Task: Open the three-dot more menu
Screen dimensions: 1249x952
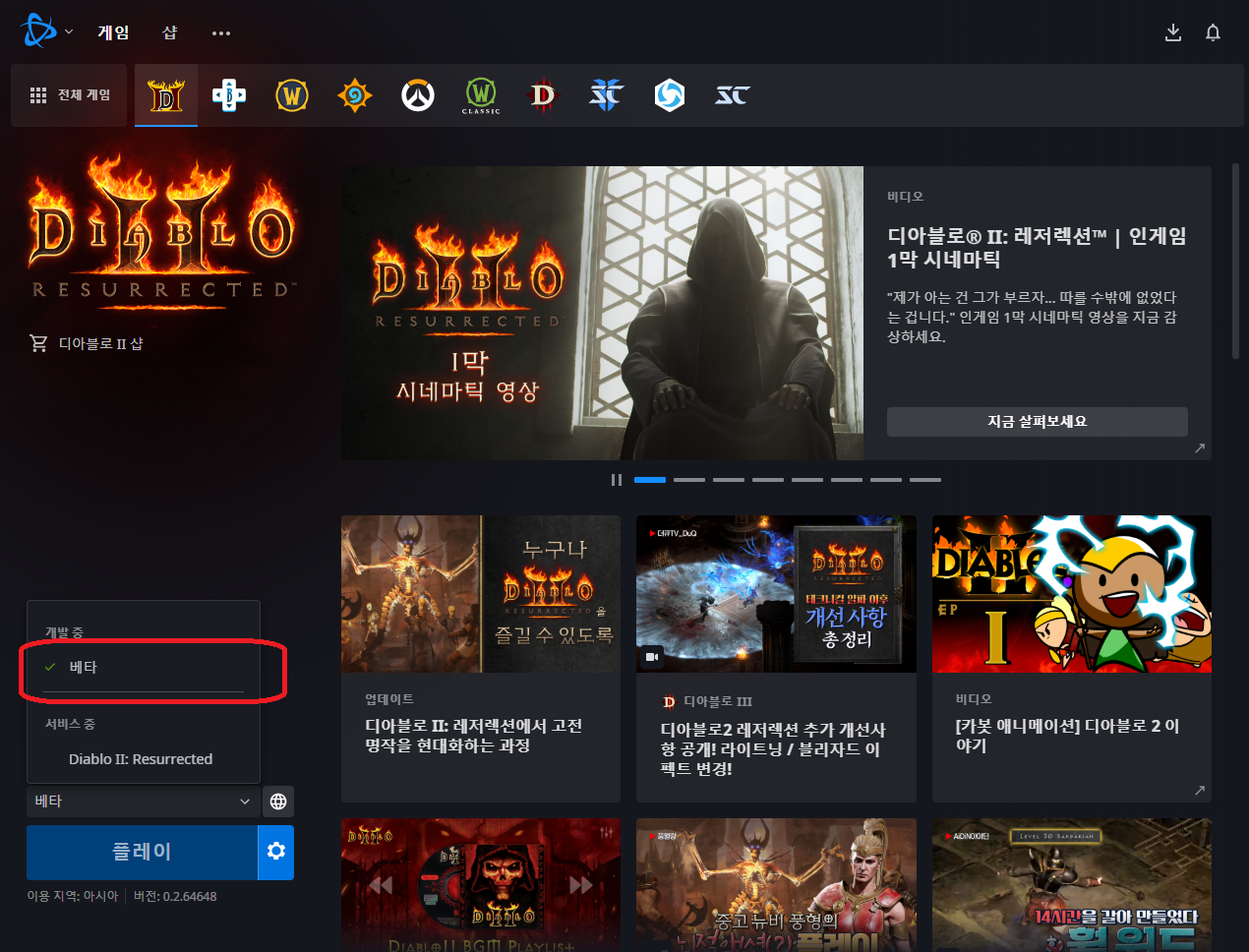Action: tap(221, 33)
